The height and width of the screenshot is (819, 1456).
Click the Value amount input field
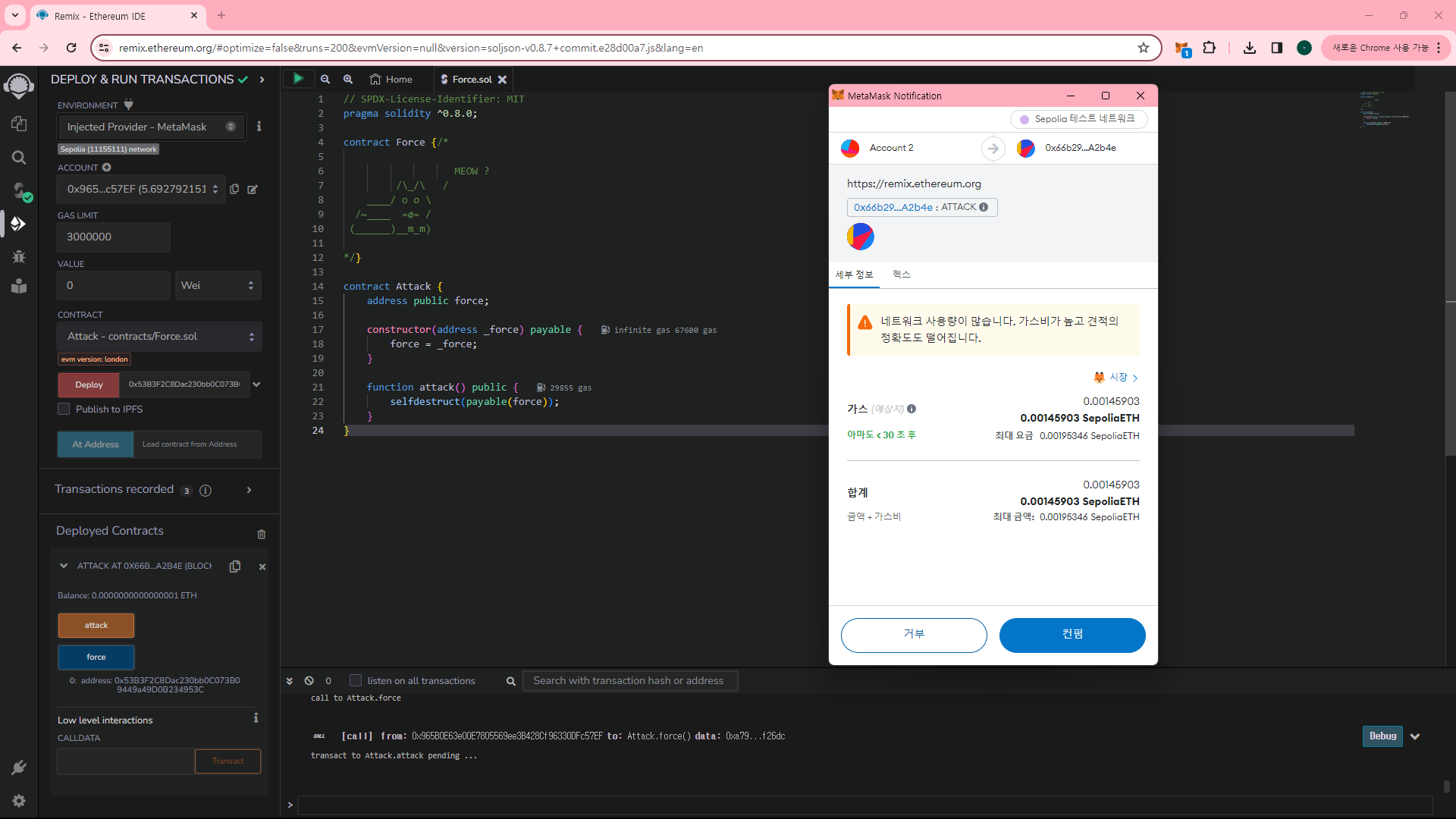(x=113, y=285)
